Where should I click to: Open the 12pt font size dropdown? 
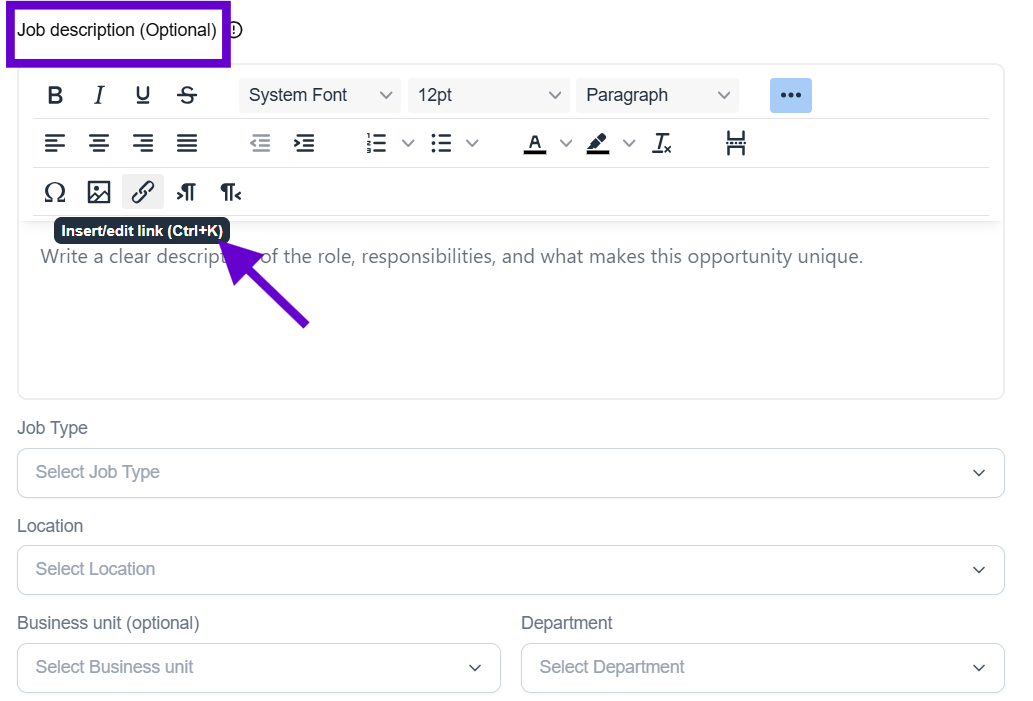(x=488, y=95)
